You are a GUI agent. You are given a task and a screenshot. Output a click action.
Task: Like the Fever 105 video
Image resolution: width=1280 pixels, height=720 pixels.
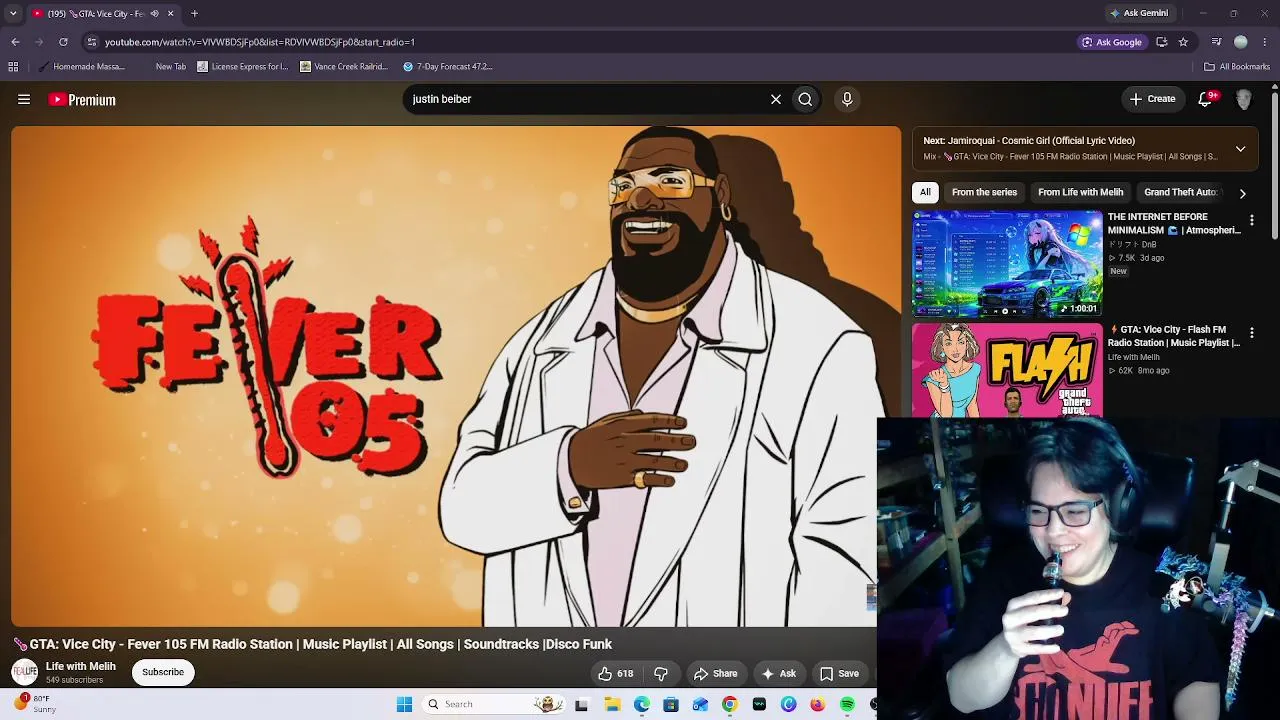(615, 674)
